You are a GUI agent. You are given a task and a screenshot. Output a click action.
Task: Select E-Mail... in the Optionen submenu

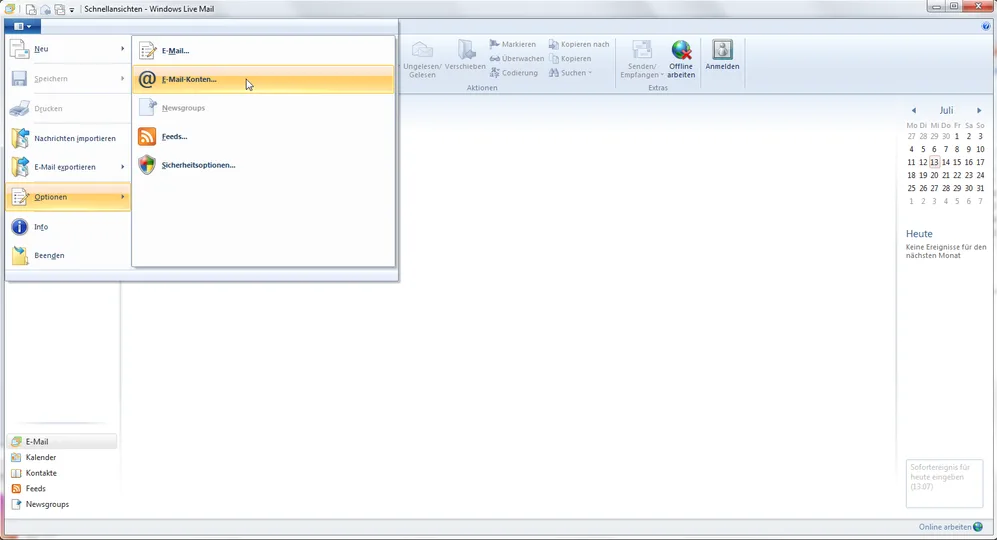click(x=263, y=50)
